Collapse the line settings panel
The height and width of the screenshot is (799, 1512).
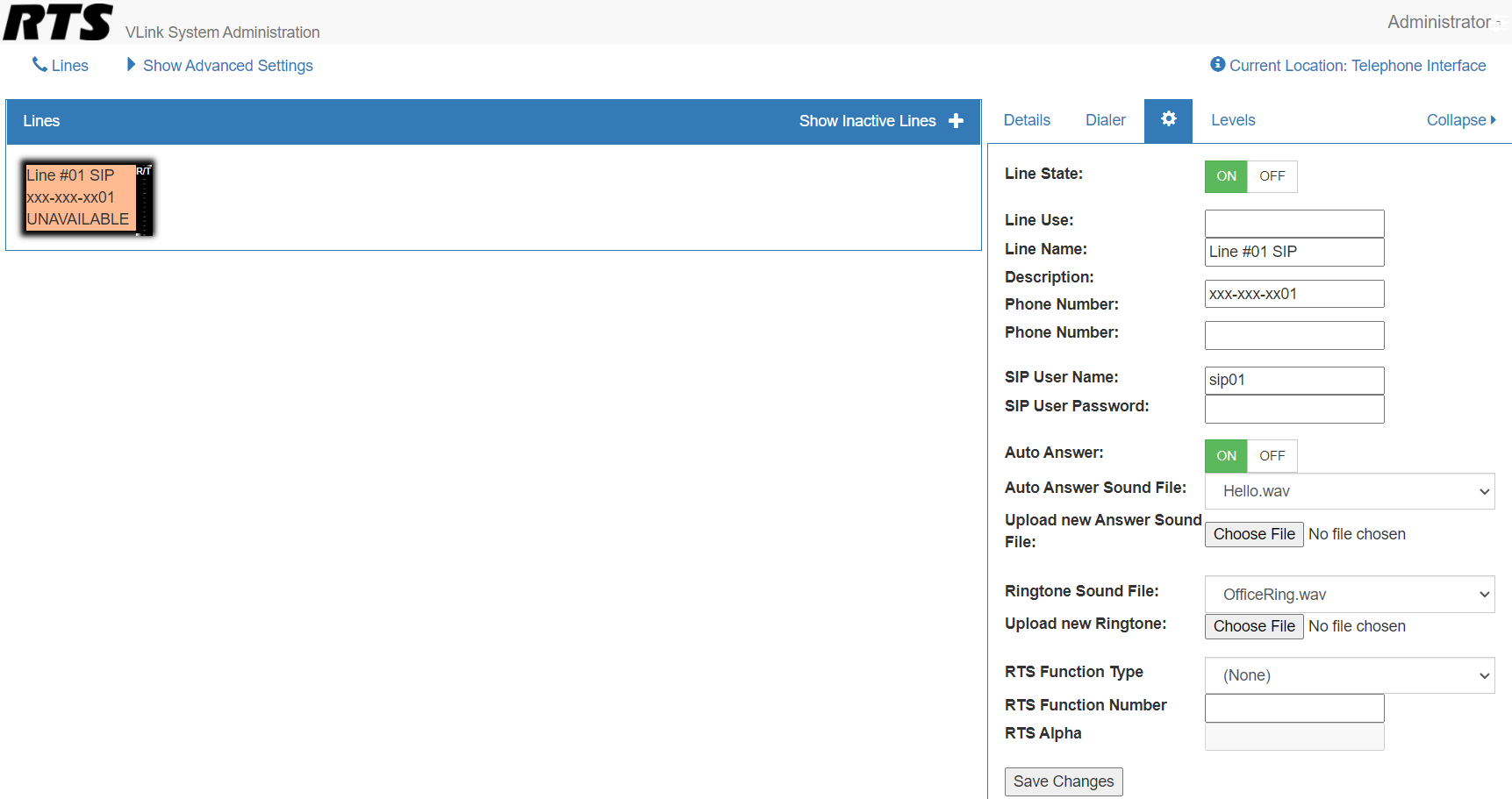(1460, 120)
